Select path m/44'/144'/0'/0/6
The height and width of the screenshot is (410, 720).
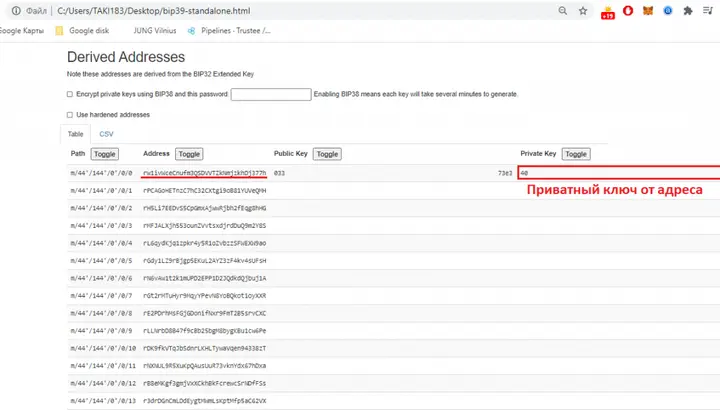coord(101,278)
